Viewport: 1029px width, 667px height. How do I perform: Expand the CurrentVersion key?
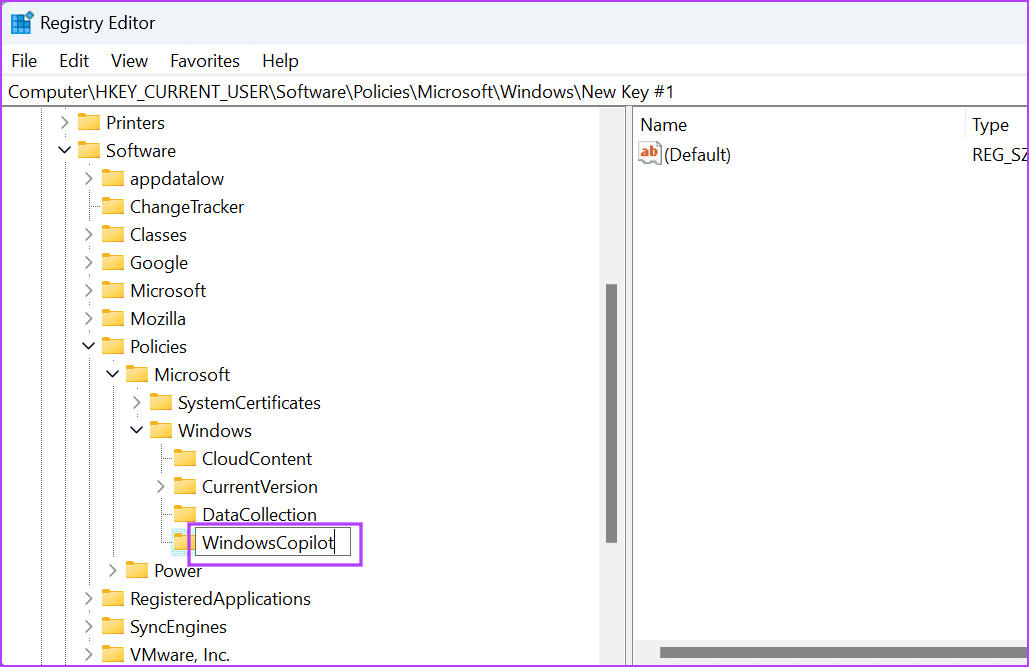click(161, 486)
